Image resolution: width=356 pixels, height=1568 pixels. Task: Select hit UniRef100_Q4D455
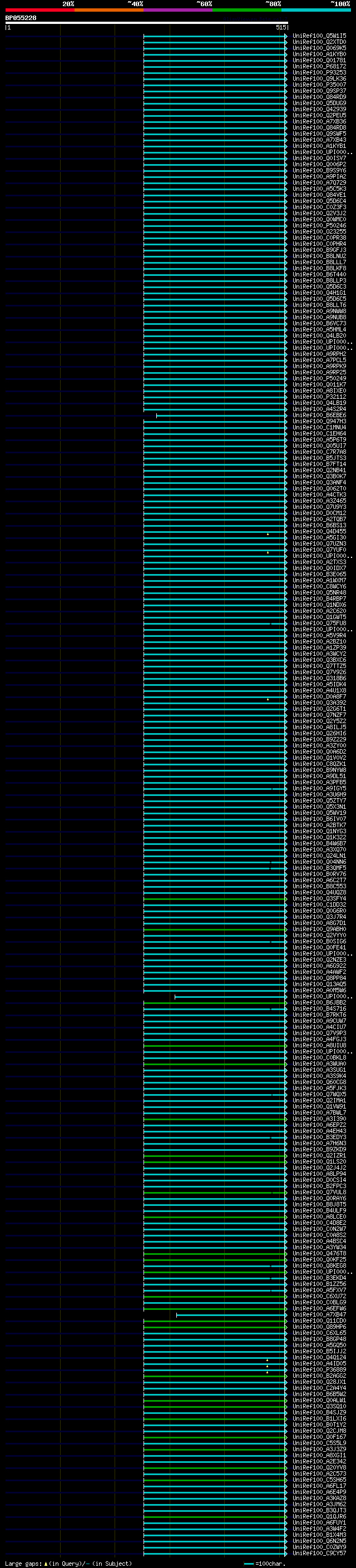coord(319,531)
